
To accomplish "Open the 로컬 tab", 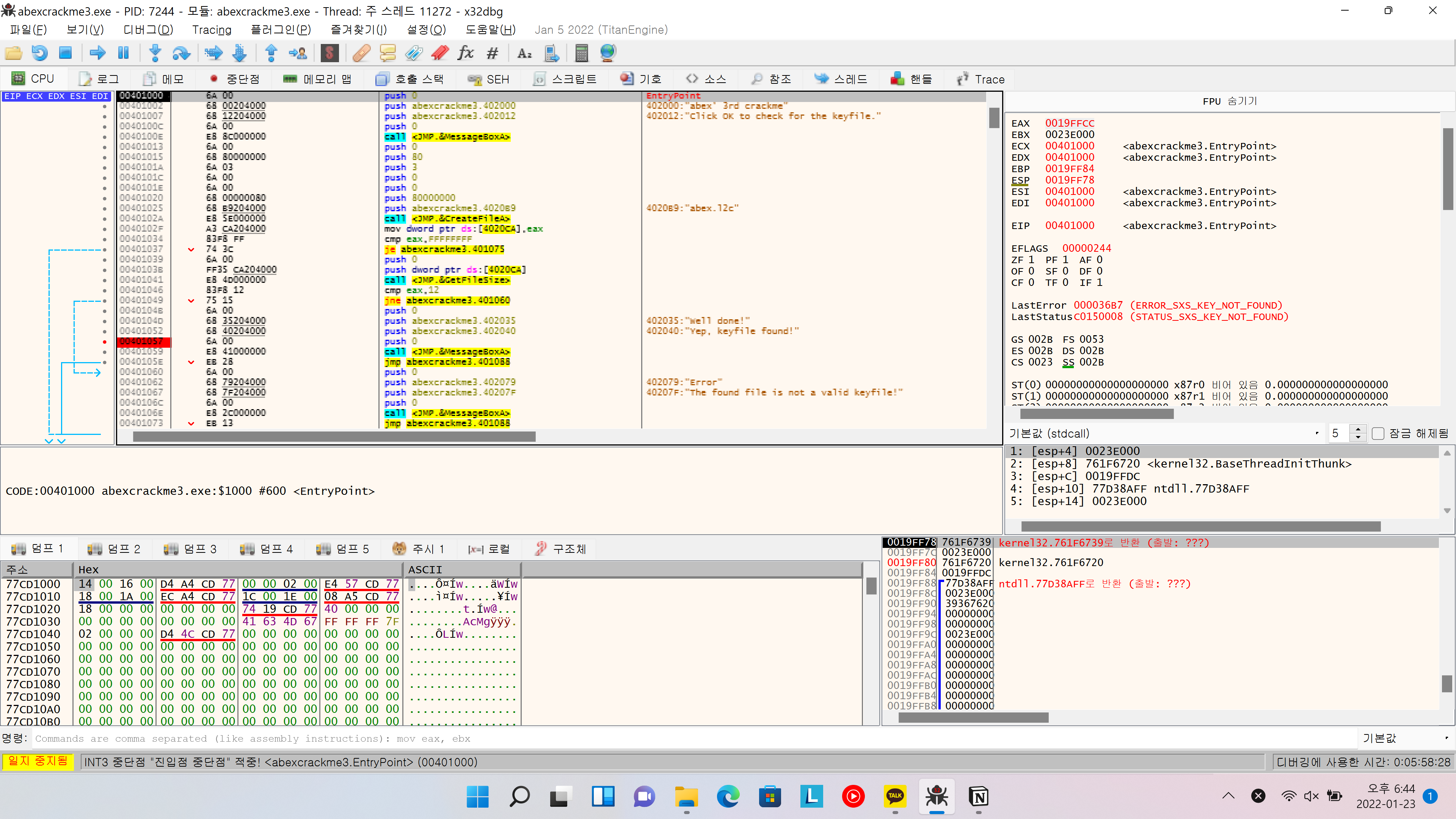I will (x=490, y=548).
